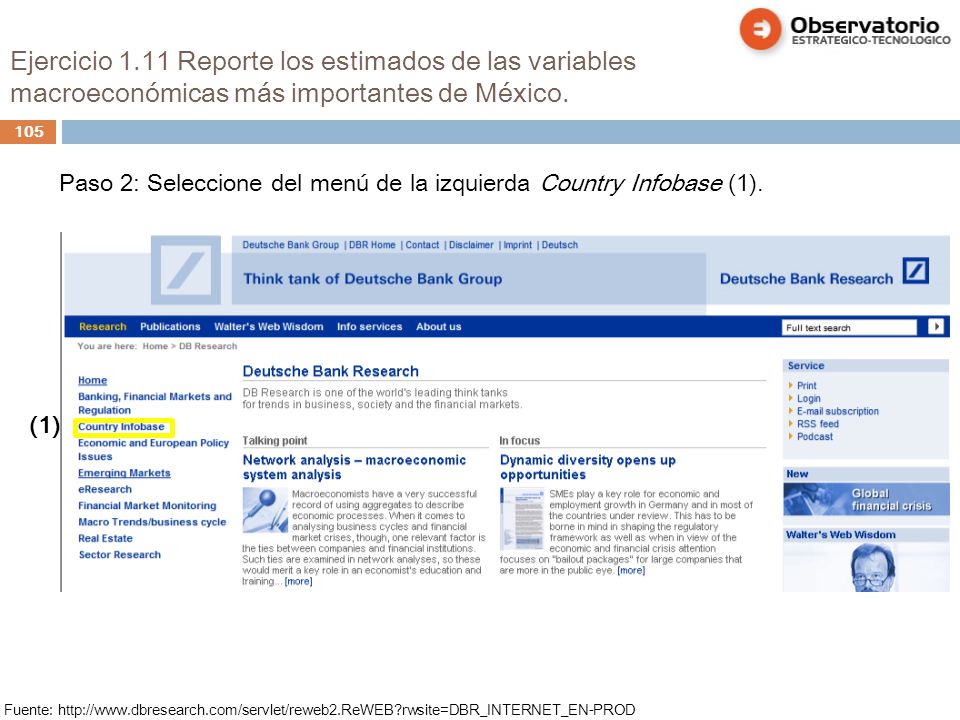
Task: Open the Research menu tab
Action: 102,326
